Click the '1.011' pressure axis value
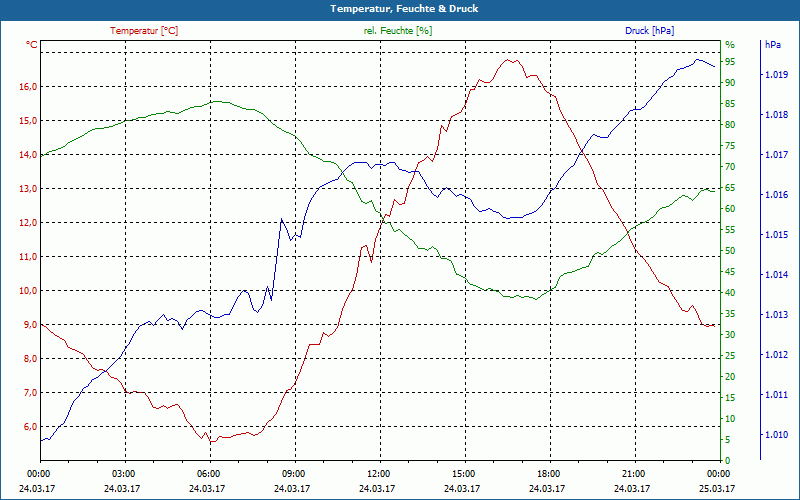The width and height of the screenshot is (800, 500). click(776, 395)
